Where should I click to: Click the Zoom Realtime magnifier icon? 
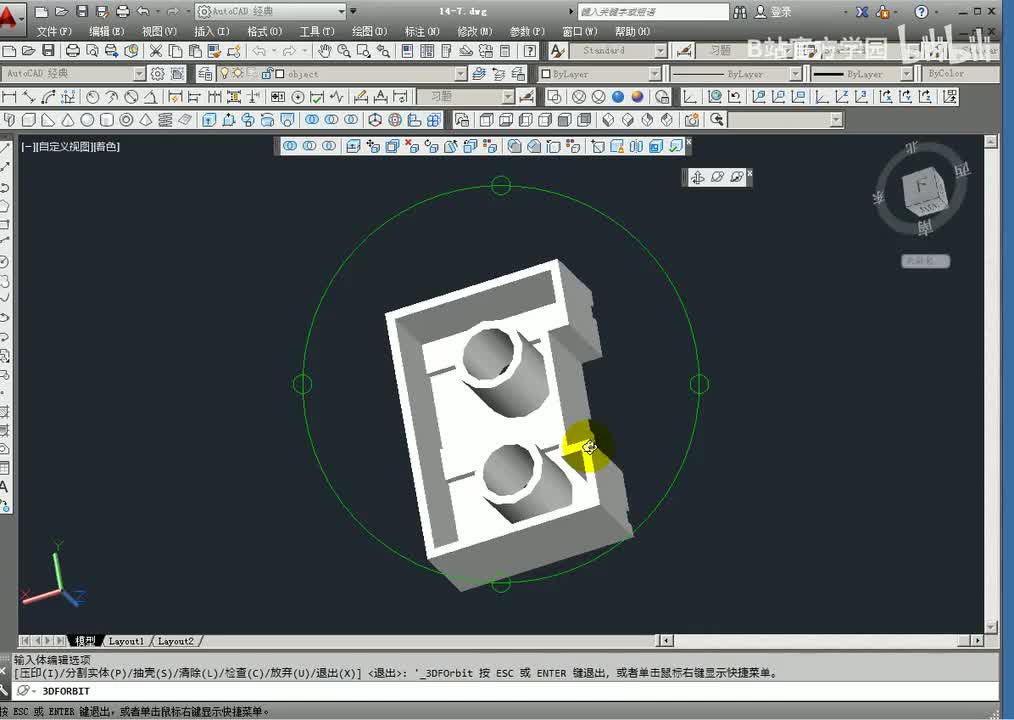(x=344, y=50)
